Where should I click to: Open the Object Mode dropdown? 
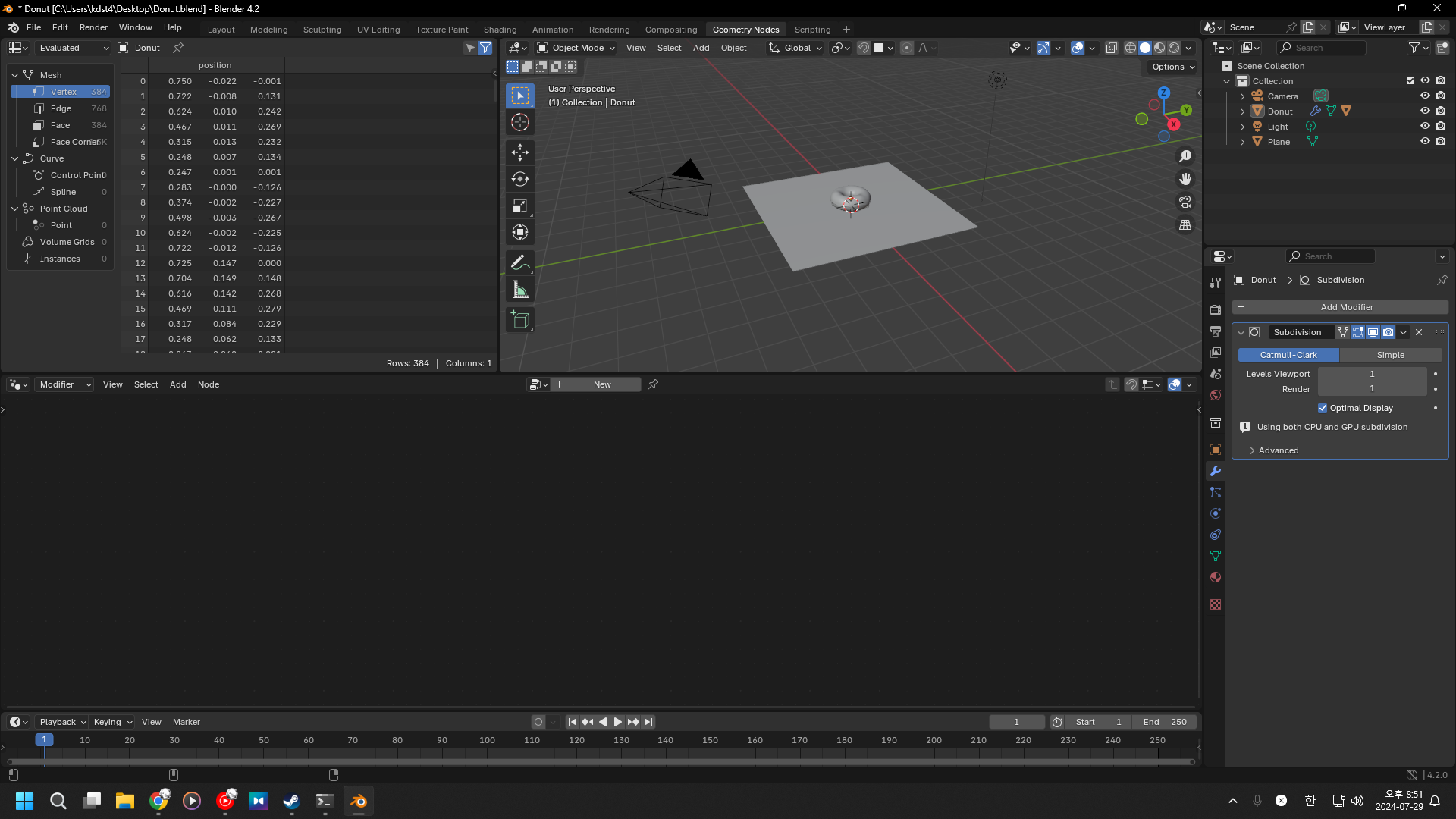click(x=576, y=48)
